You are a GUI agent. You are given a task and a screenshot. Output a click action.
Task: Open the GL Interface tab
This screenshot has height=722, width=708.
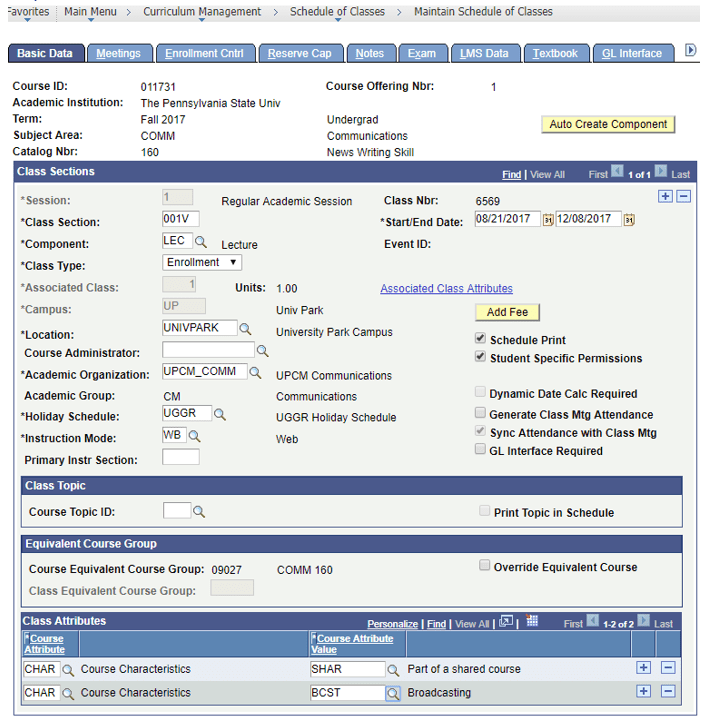click(632, 53)
